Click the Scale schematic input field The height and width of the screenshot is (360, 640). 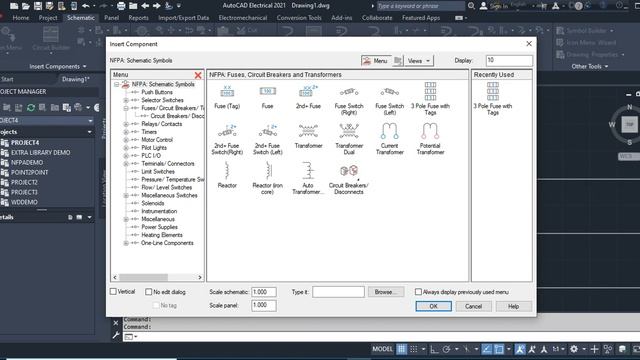pos(264,292)
